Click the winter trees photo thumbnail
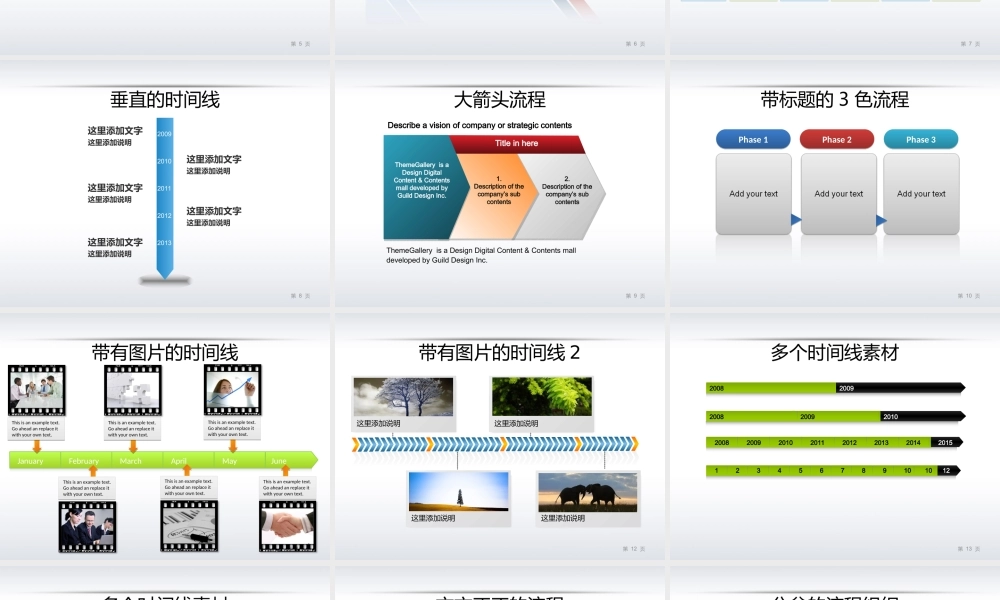1000x600 pixels. tap(404, 395)
